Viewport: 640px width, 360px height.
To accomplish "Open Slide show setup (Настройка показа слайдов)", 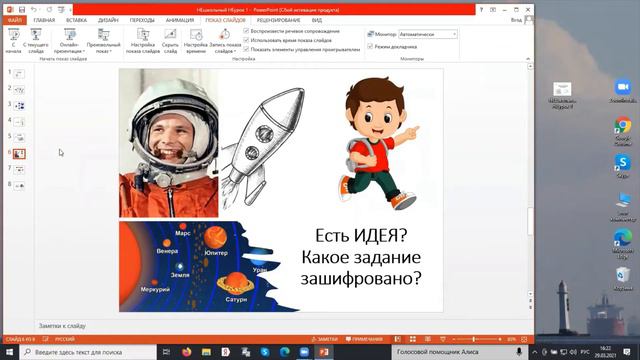I will (143, 40).
